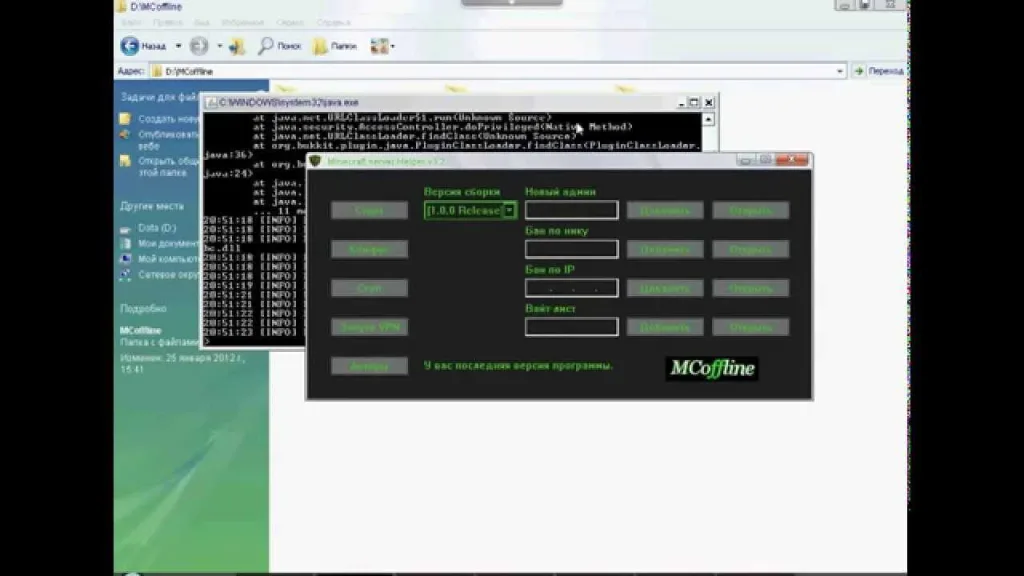1024x576 pixels.
Task: Toggle the Folders pane via folder icon
Action: (320, 46)
